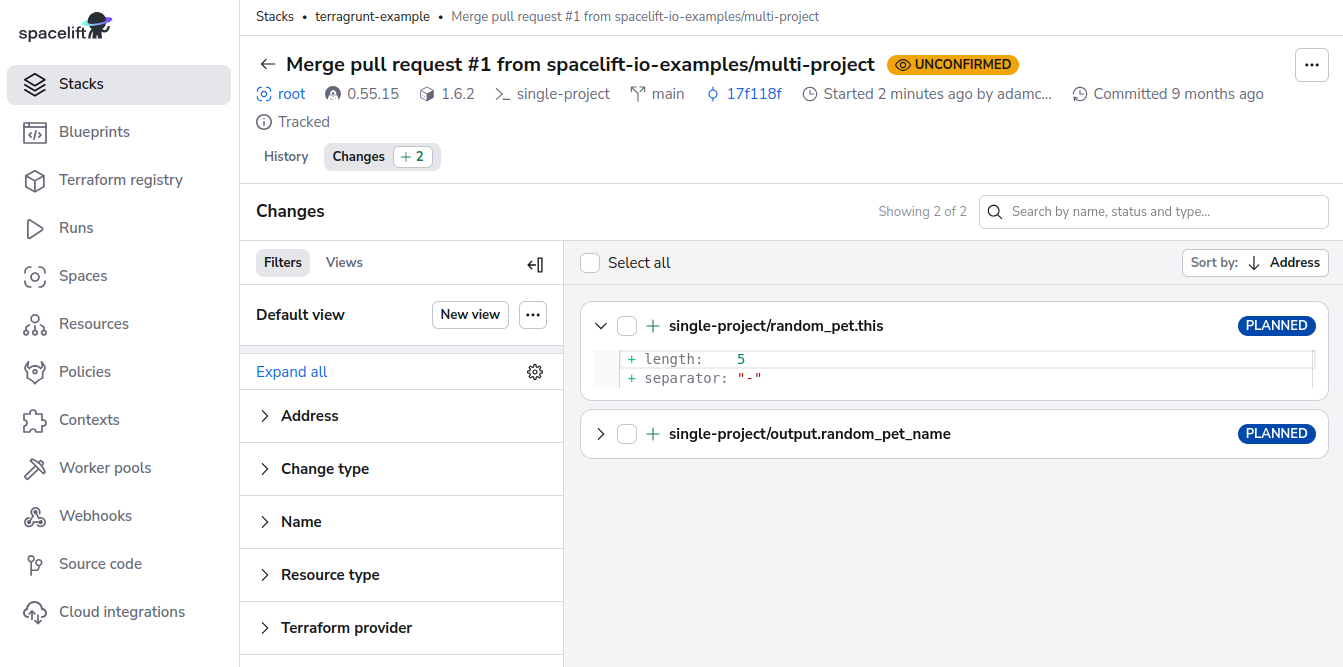Check the box for single-project/output.random_pet_name
1343x667 pixels.
tap(627, 433)
